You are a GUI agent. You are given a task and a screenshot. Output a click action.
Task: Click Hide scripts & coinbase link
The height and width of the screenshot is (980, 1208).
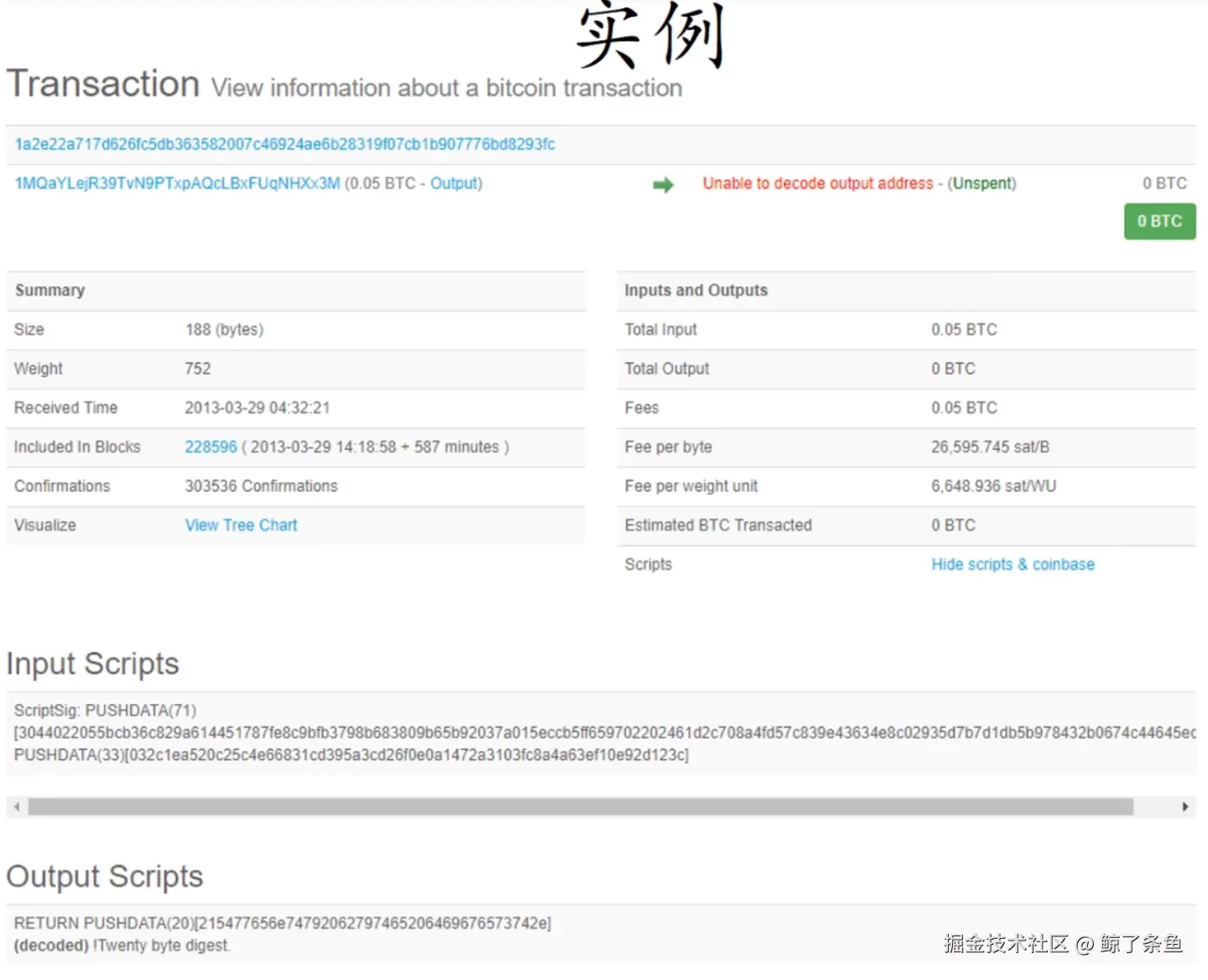click(x=1013, y=565)
